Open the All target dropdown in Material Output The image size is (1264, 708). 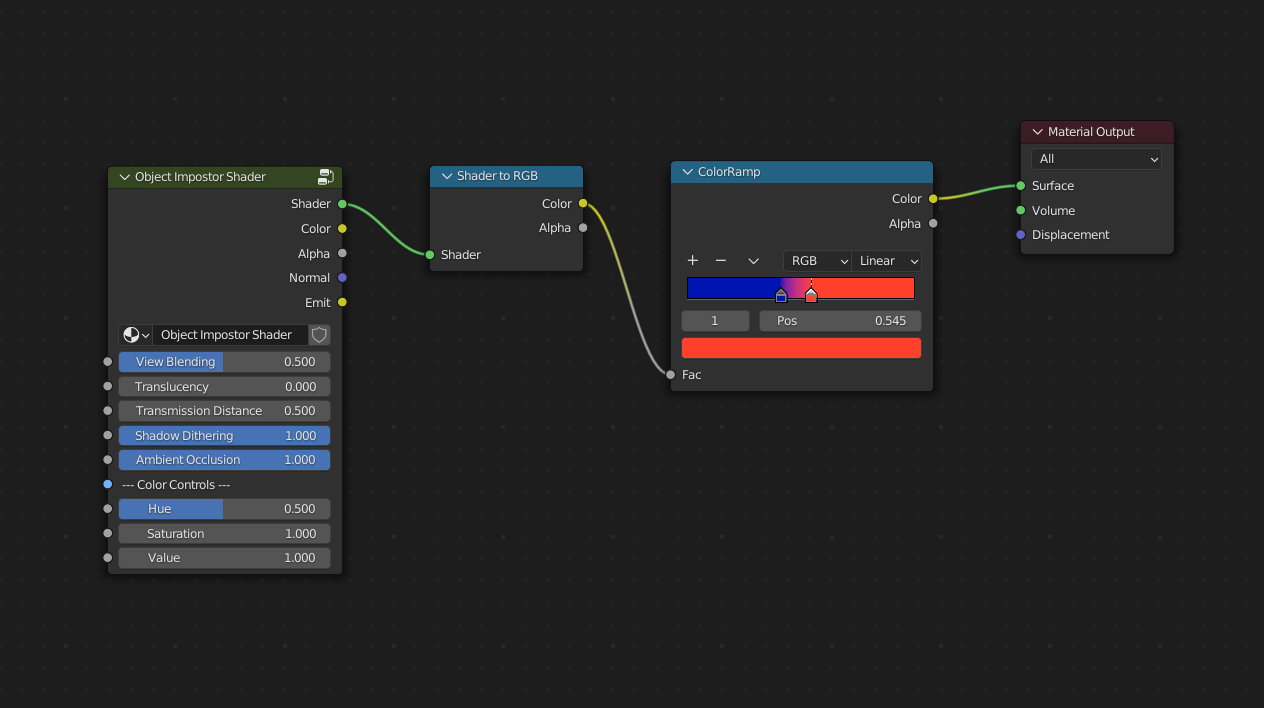1096,159
